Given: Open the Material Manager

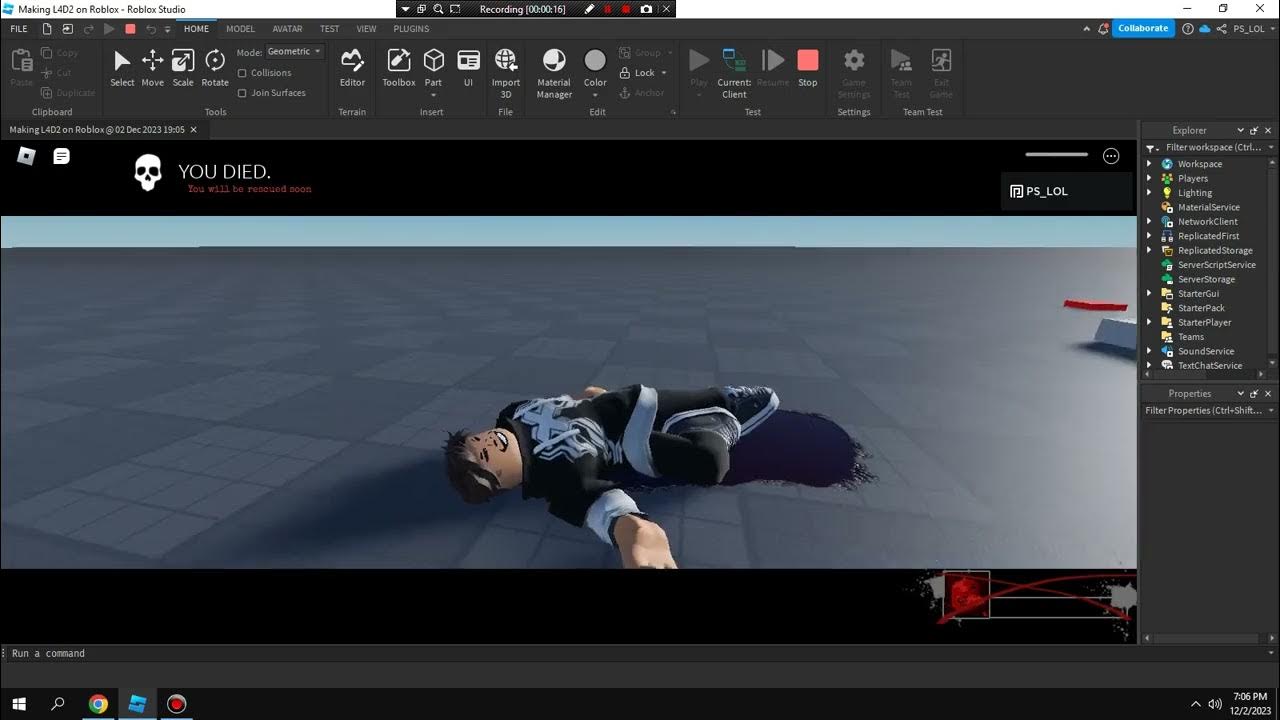Looking at the screenshot, I should coord(554,73).
